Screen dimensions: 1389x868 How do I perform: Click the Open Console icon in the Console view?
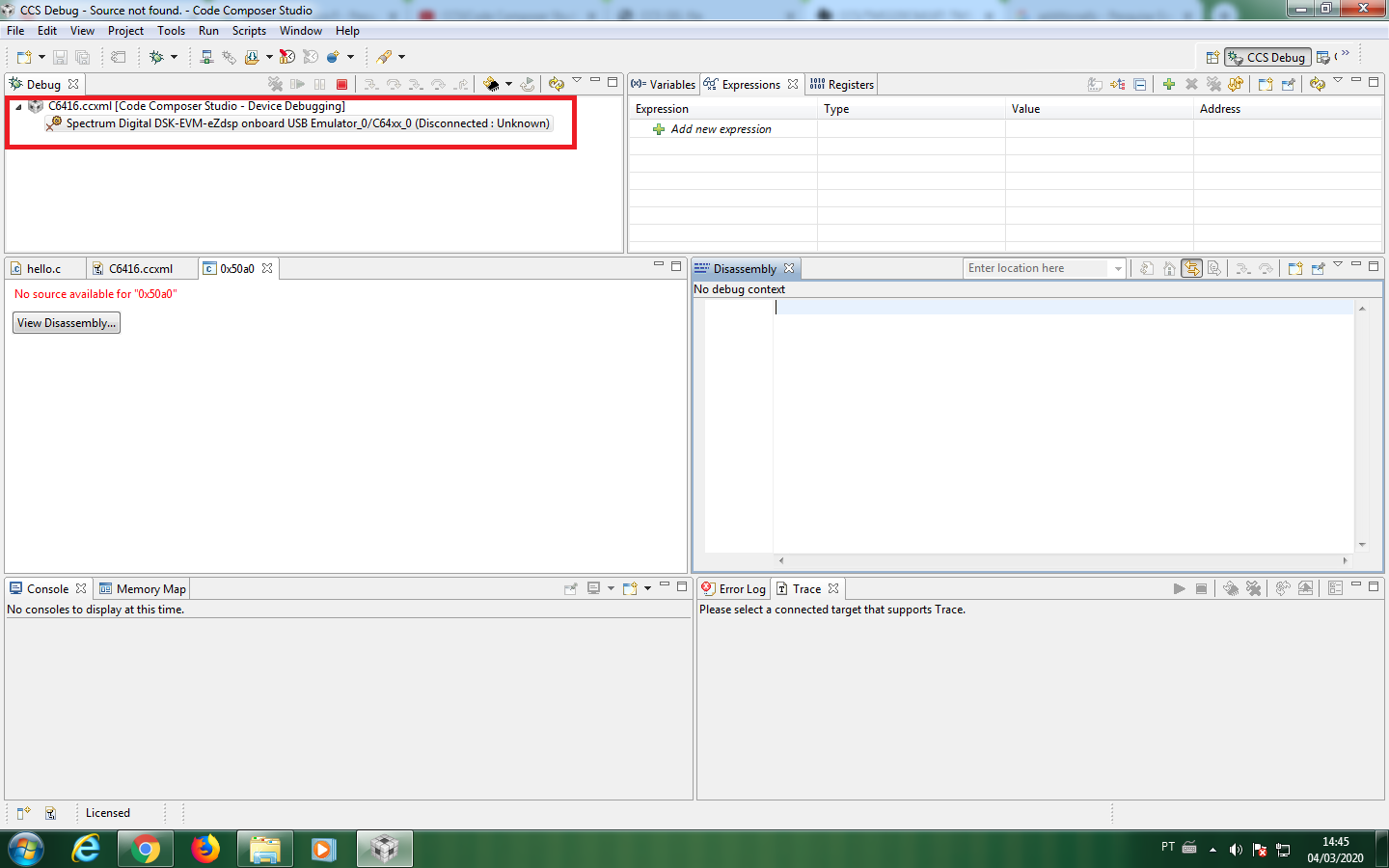[x=630, y=588]
